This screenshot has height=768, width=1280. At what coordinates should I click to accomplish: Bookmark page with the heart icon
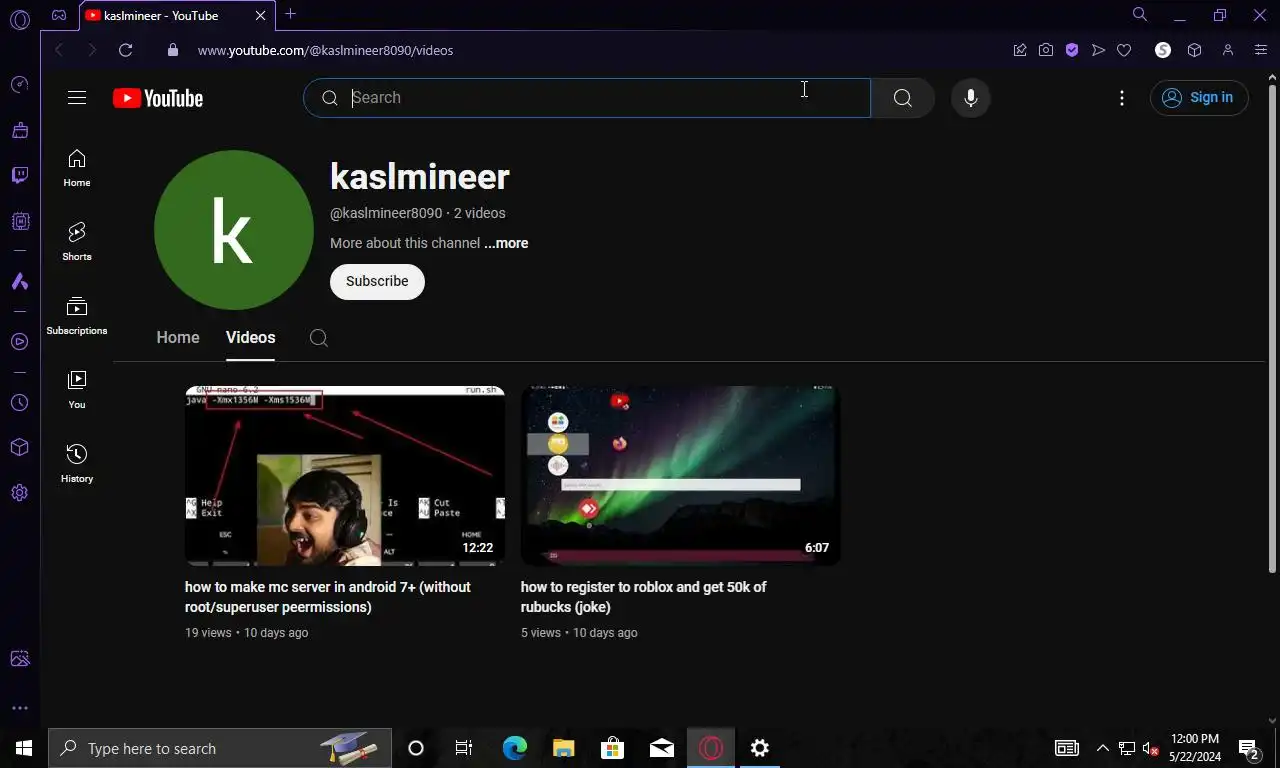[x=1124, y=50]
